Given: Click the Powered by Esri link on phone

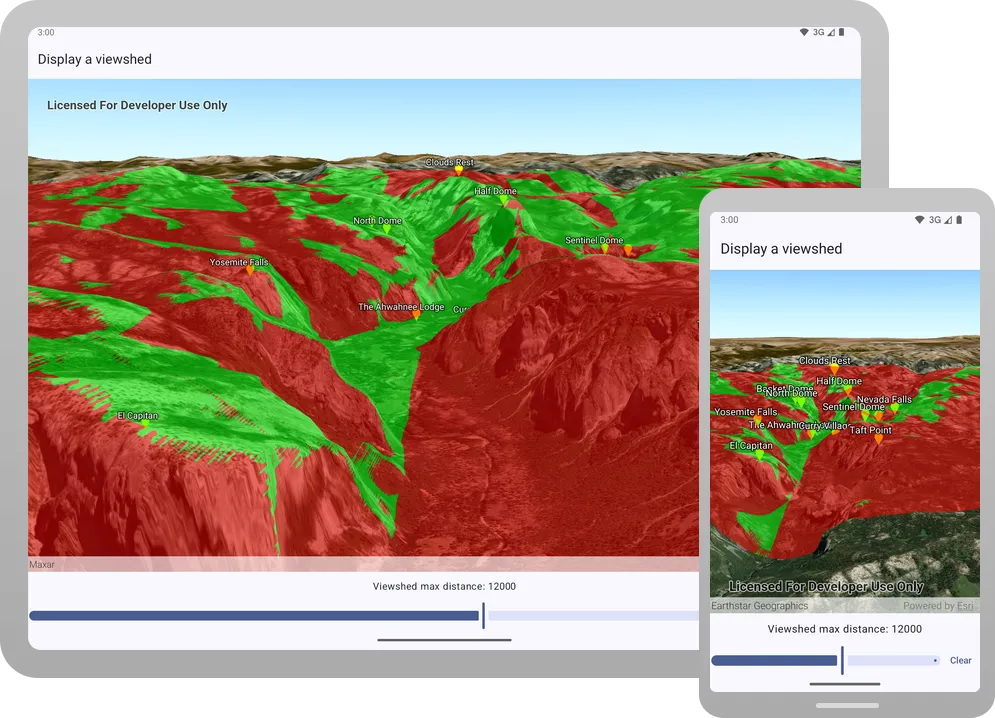Looking at the screenshot, I should [x=938, y=606].
